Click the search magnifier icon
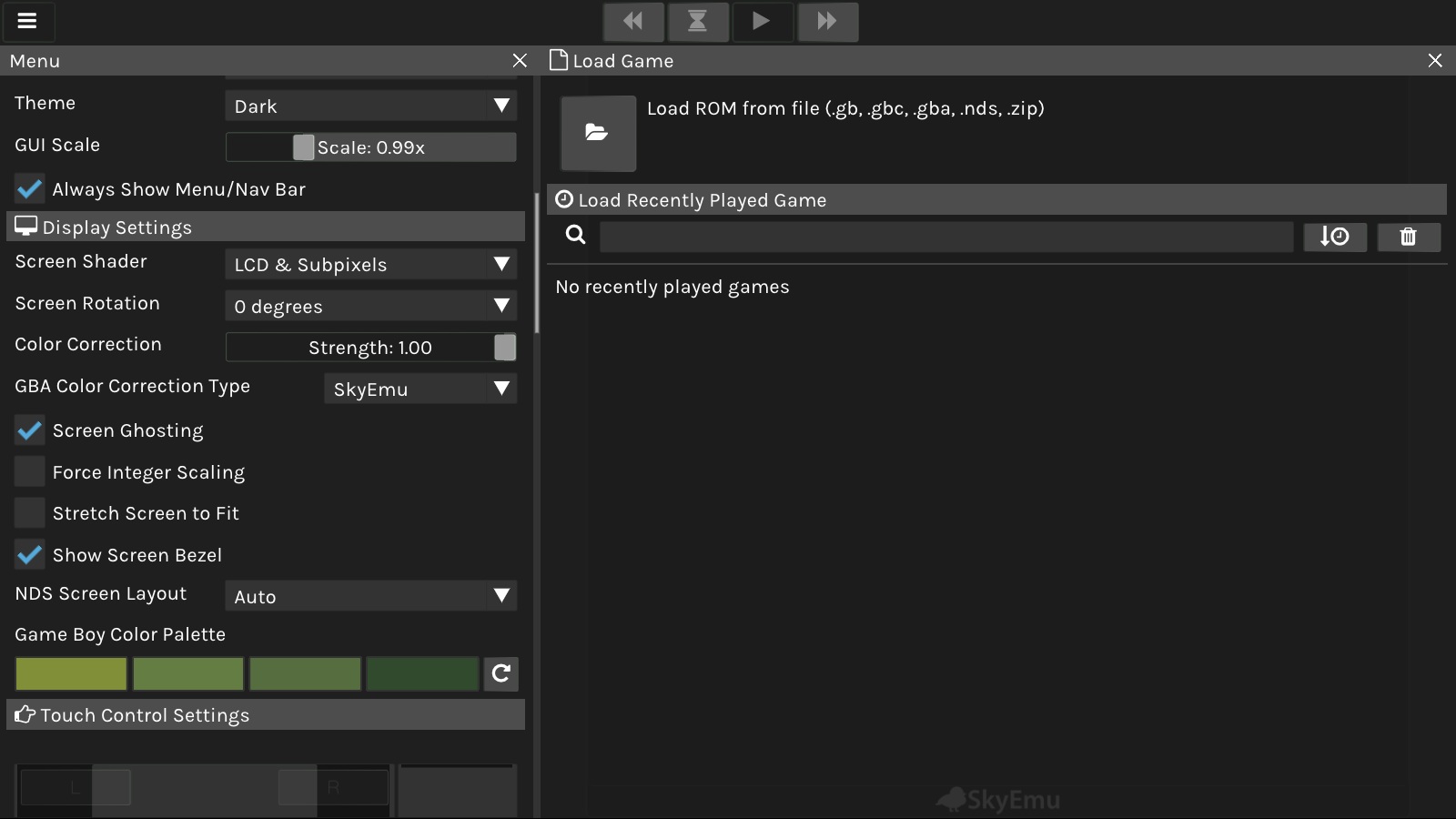 [x=575, y=235]
